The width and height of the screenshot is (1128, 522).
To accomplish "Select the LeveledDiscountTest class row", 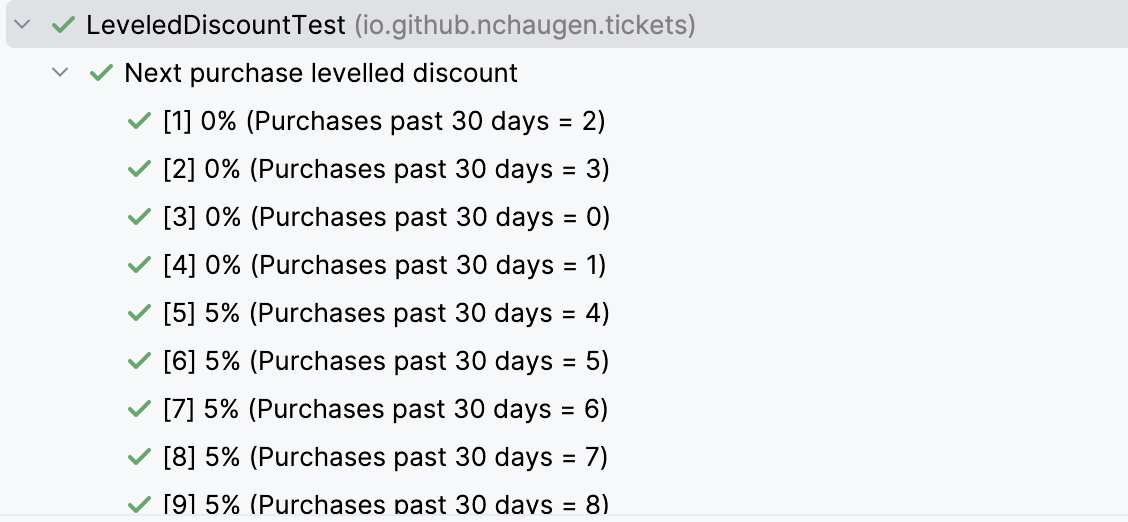I will (390, 25).
